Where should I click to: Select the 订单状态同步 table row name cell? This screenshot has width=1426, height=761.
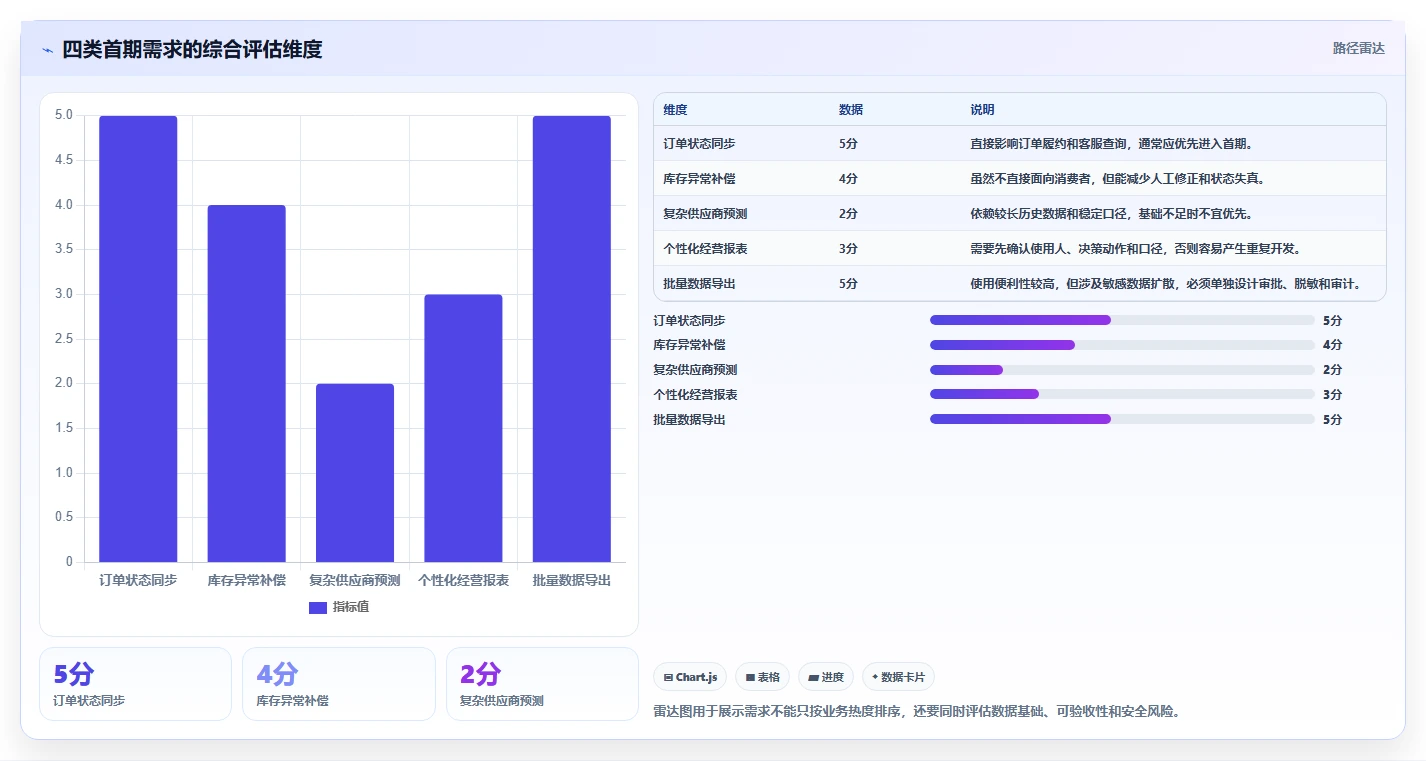click(x=699, y=144)
